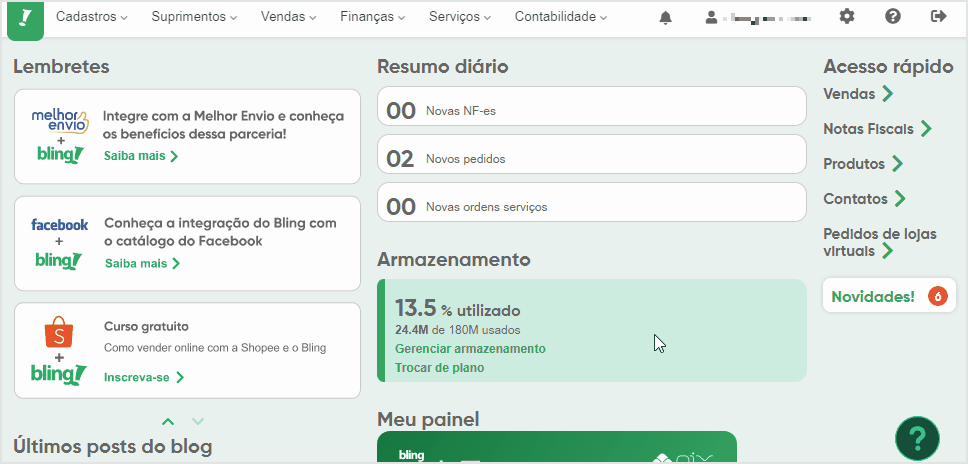Open the settings gear icon
Screen dimensions: 968x464
[x=847, y=17]
